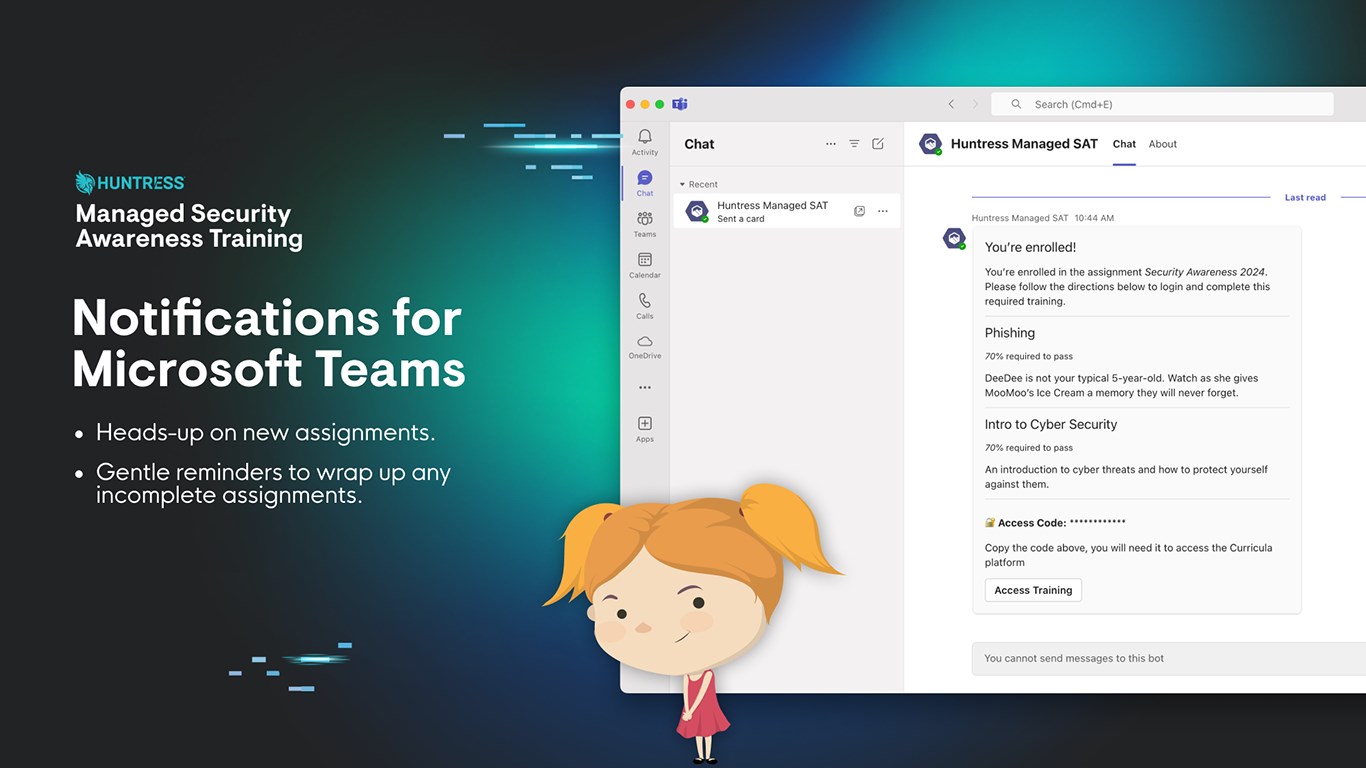Click the search magnifier icon
This screenshot has height=768, width=1366.
(1016, 104)
